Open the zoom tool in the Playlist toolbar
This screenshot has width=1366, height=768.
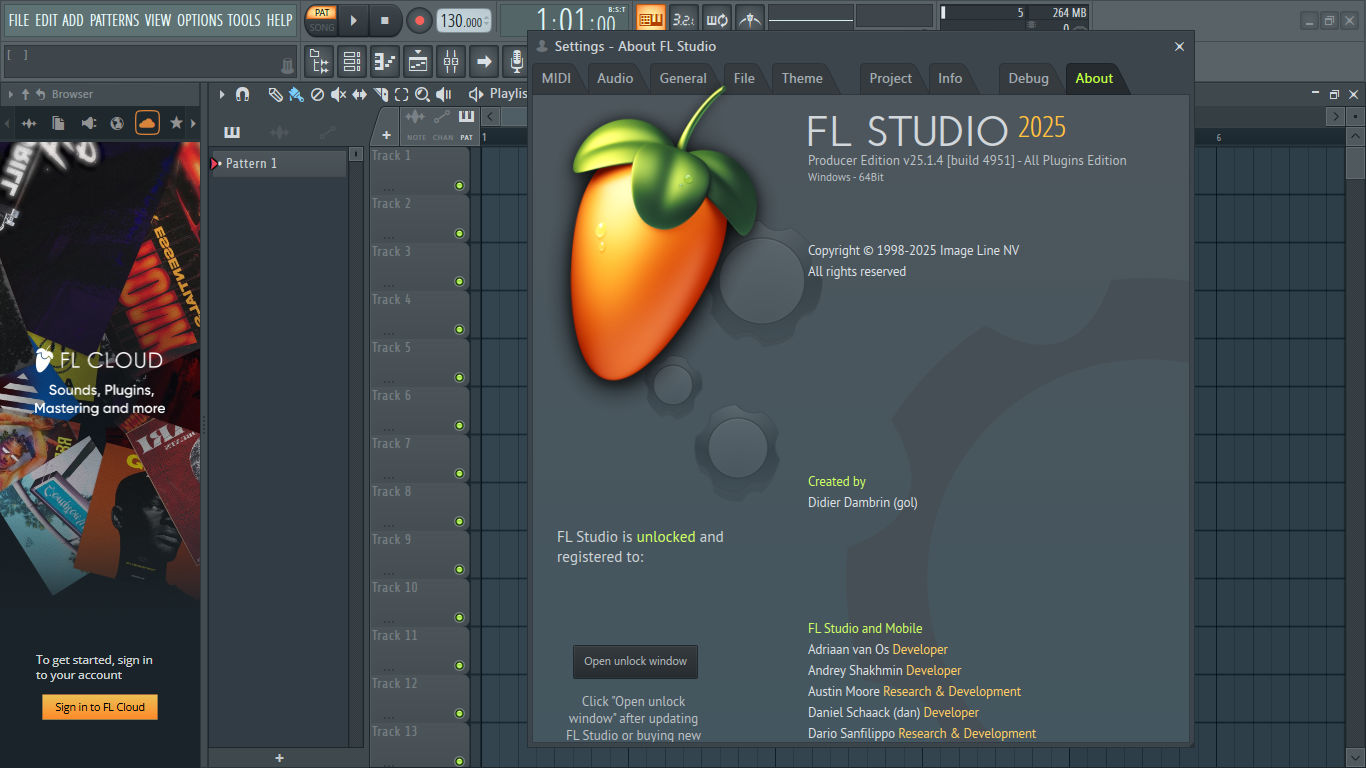tap(423, 95)
